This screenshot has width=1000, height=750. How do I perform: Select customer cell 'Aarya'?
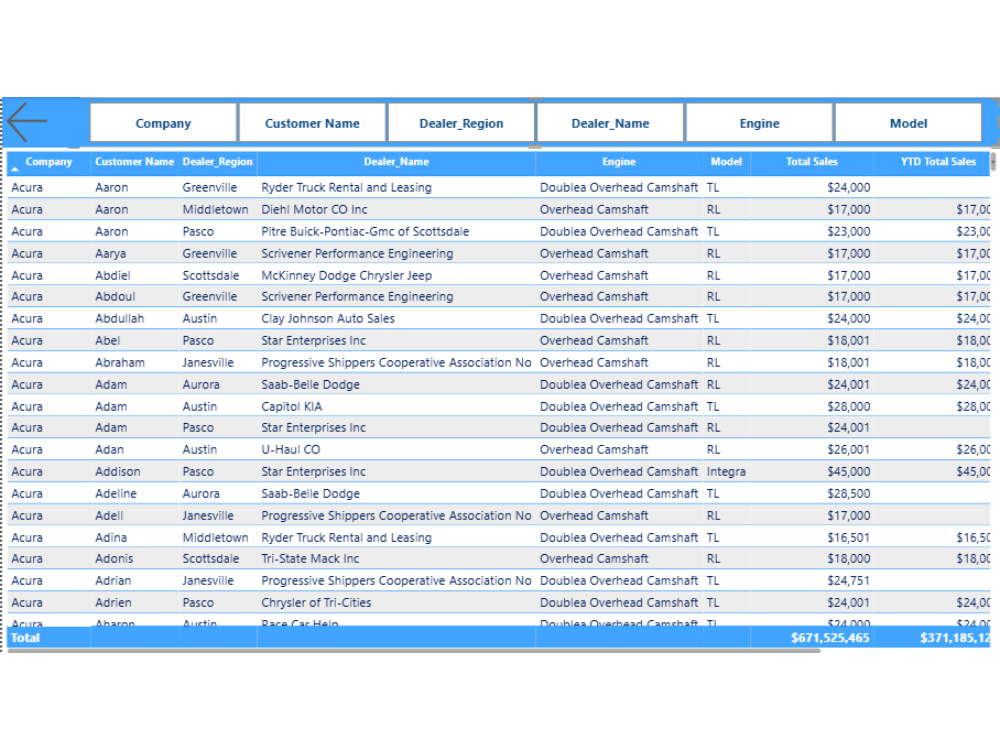[x=110, y=254]
